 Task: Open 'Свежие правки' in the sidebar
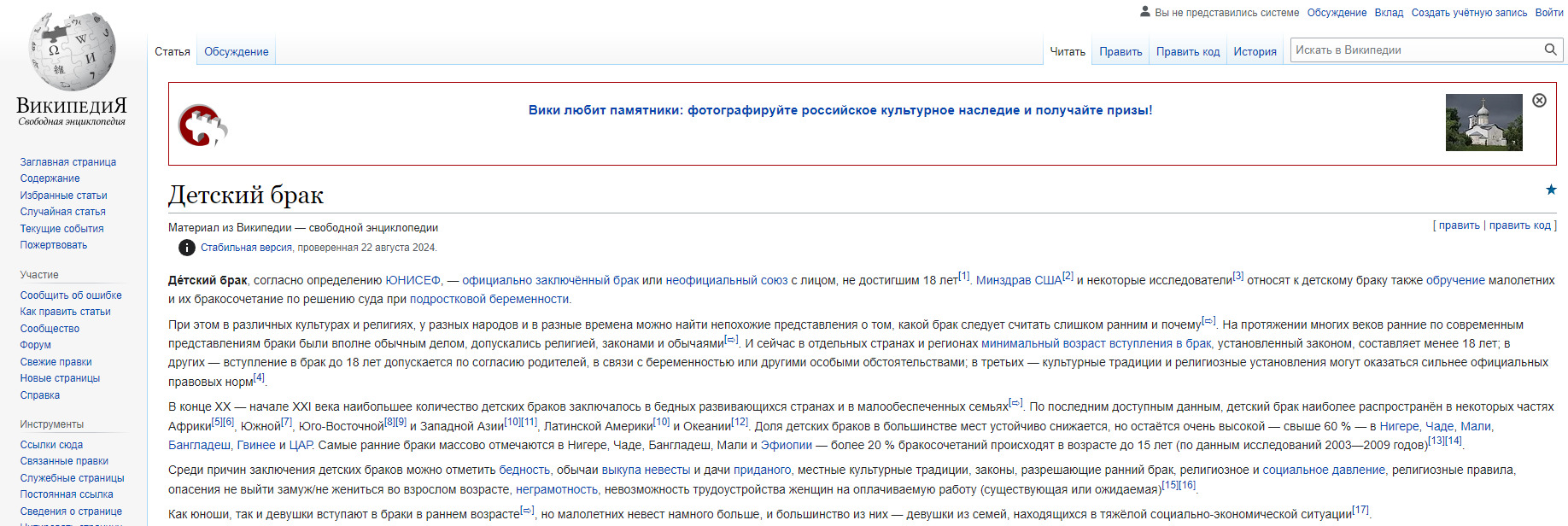coord(56,362)
